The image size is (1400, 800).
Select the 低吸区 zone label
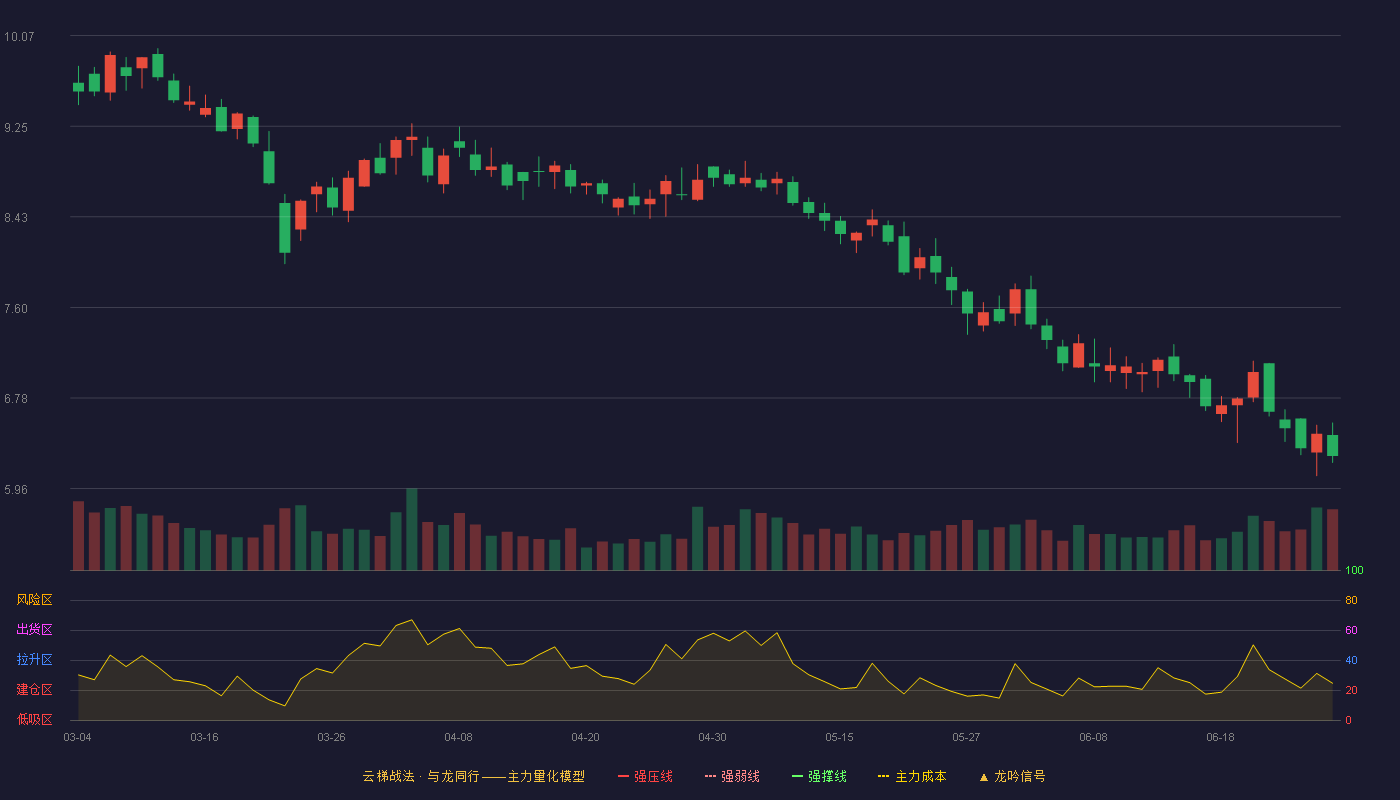[35, 719]
